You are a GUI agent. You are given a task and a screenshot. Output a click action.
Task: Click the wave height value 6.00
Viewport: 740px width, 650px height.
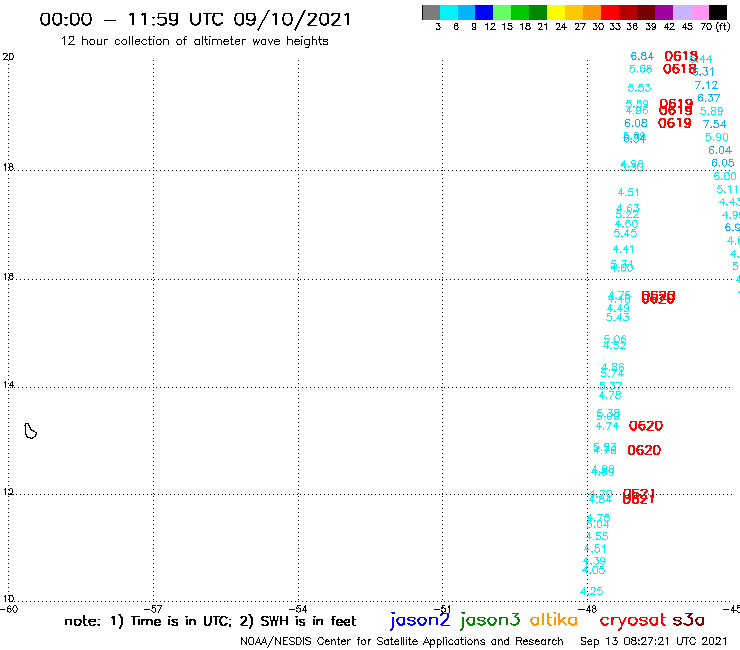click(x=725, y=176)
